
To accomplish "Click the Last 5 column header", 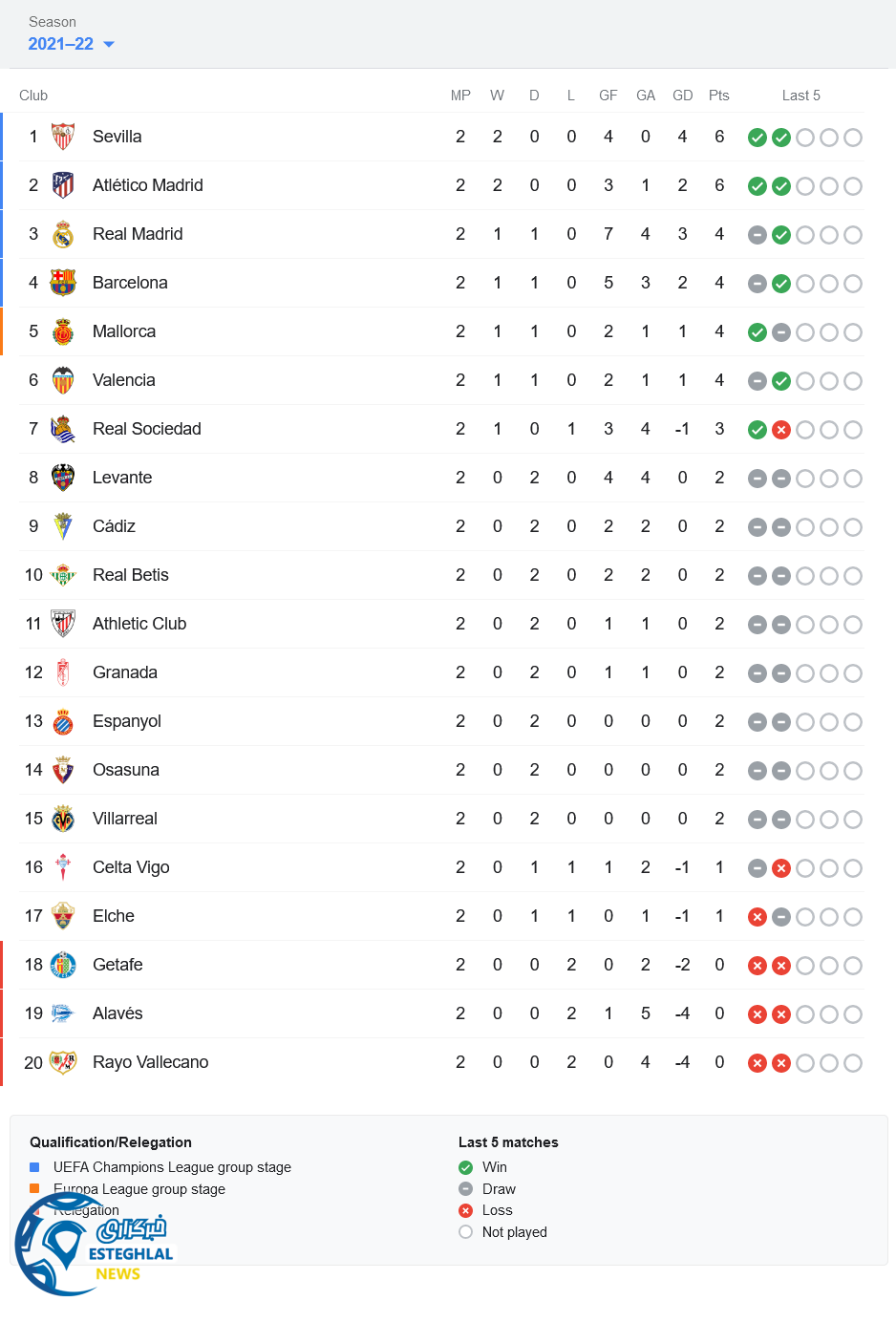I will point(800,96).
